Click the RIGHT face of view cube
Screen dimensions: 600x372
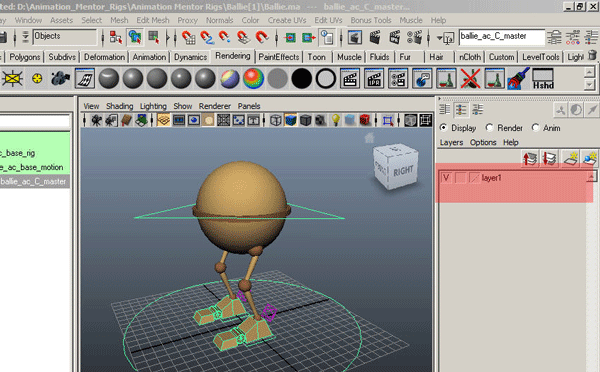click(403, 171)
